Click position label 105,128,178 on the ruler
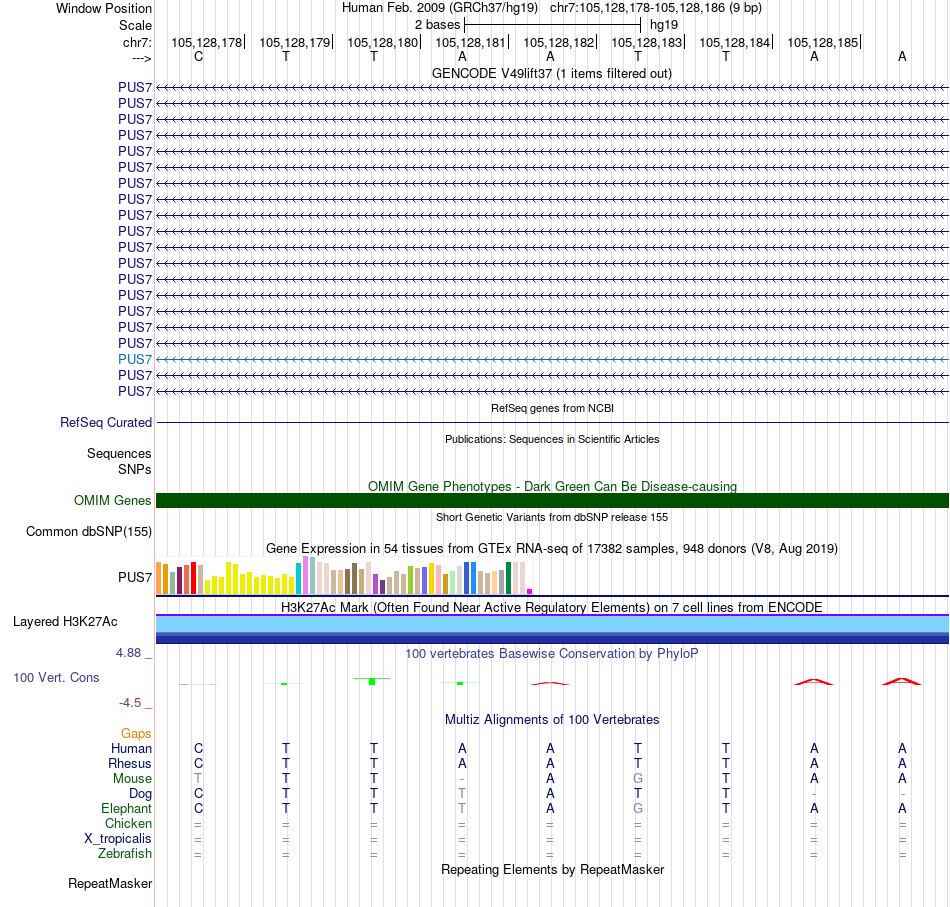 [x=206, y=42]
